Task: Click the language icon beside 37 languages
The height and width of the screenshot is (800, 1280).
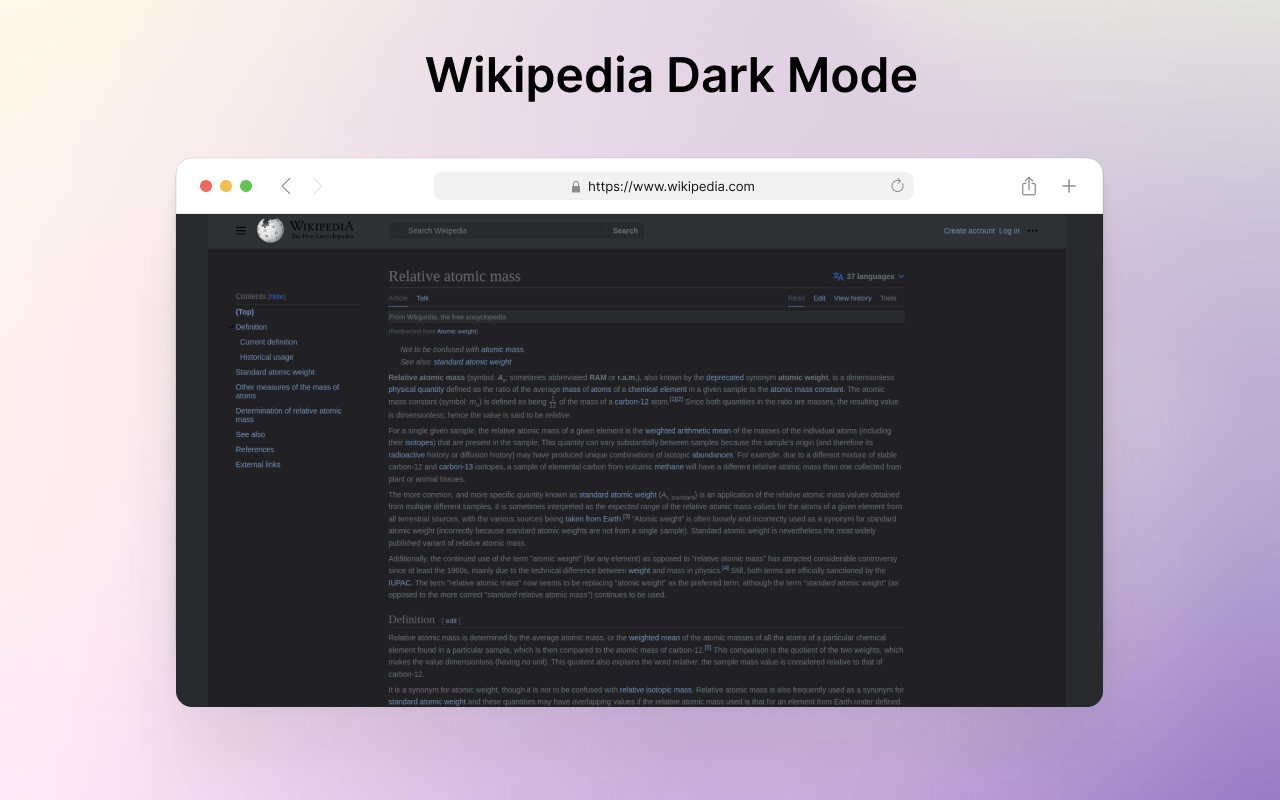Action: [x=837, y=276]
